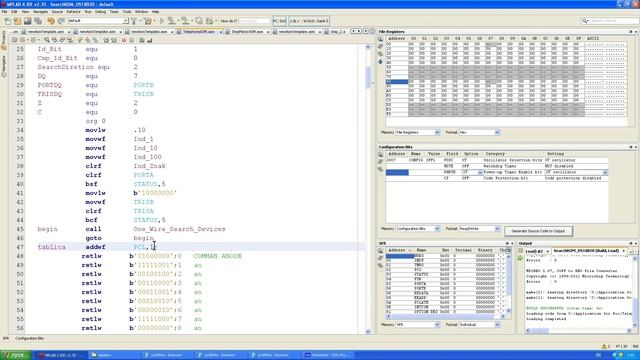Screen dimensions: 640x360
Task: Click the warning notification icon in status bar
Action: (x=604, y=346)
